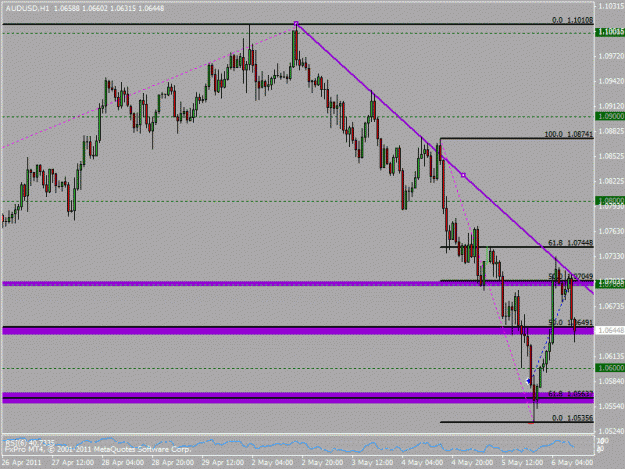Click the 6 May 04:00 time label
This screenshot has height=469, width=625.
572,462
